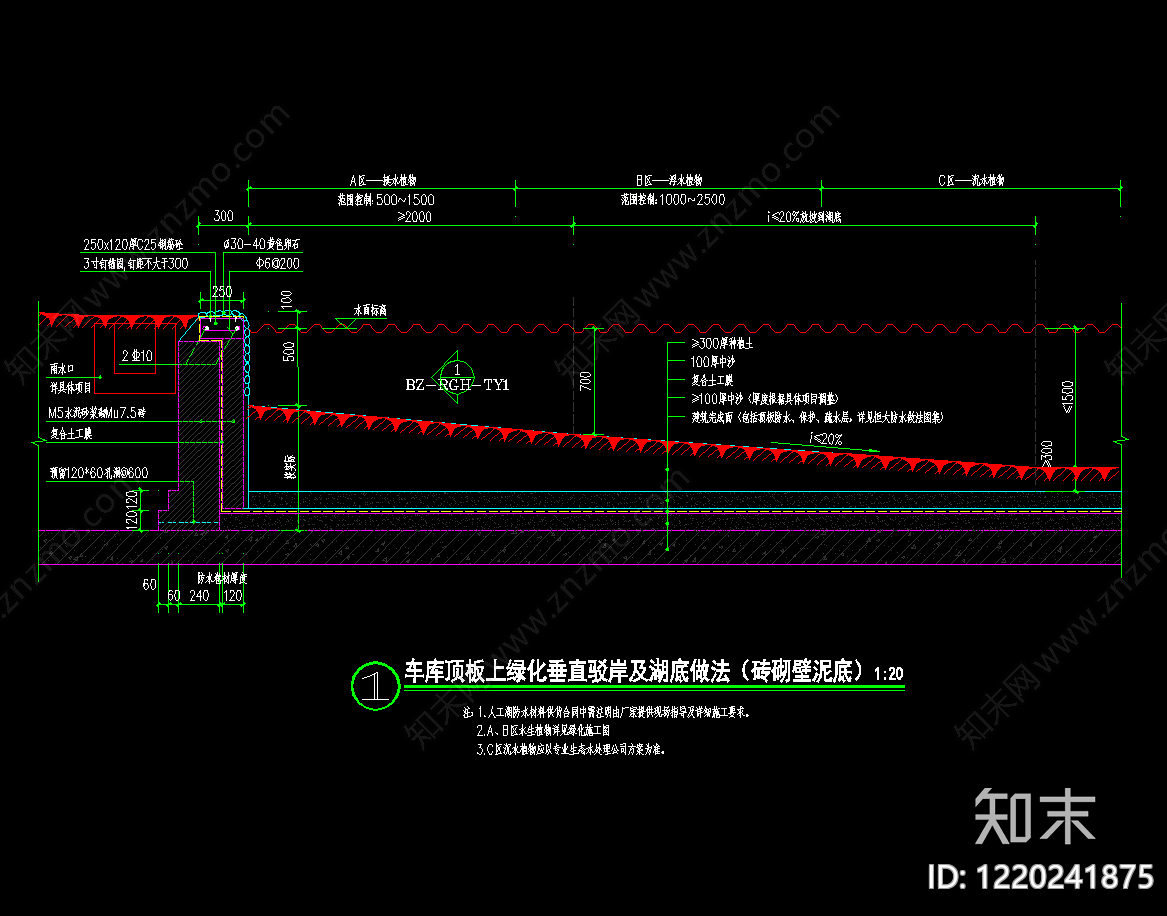Click the ≥300厚 planting soil layer note
The image size is (1167, 916).
[722, 344]
